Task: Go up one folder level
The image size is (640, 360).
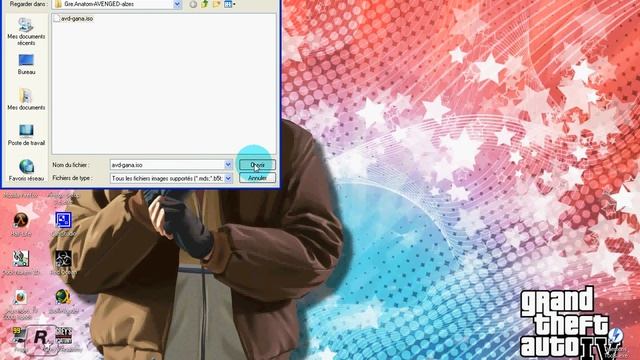Action: click(204, 4)
